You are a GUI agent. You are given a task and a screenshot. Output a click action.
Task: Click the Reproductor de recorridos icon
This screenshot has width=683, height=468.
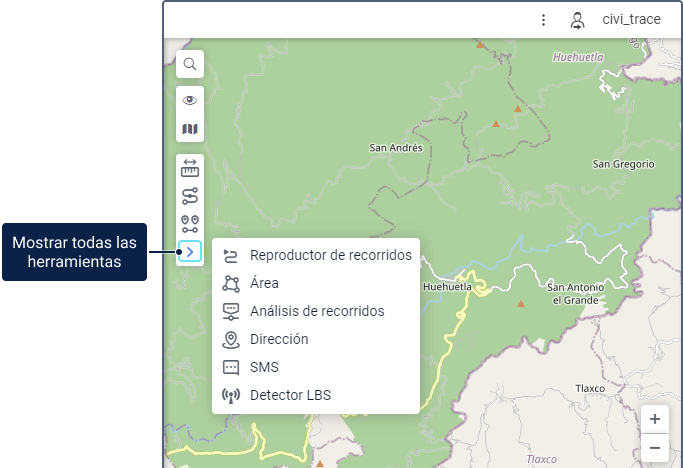coord(231,256)
